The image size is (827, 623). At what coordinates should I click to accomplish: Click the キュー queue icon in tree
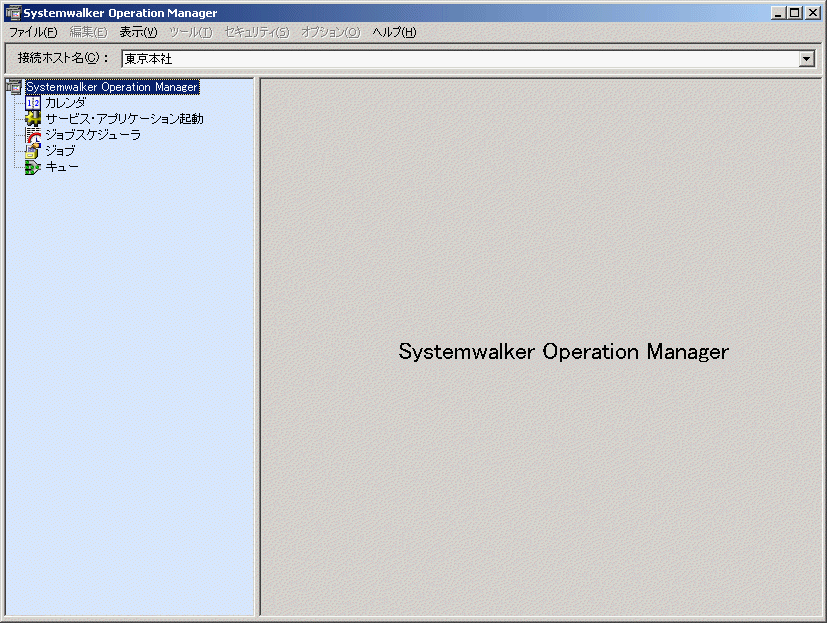[x=33, y=167]
